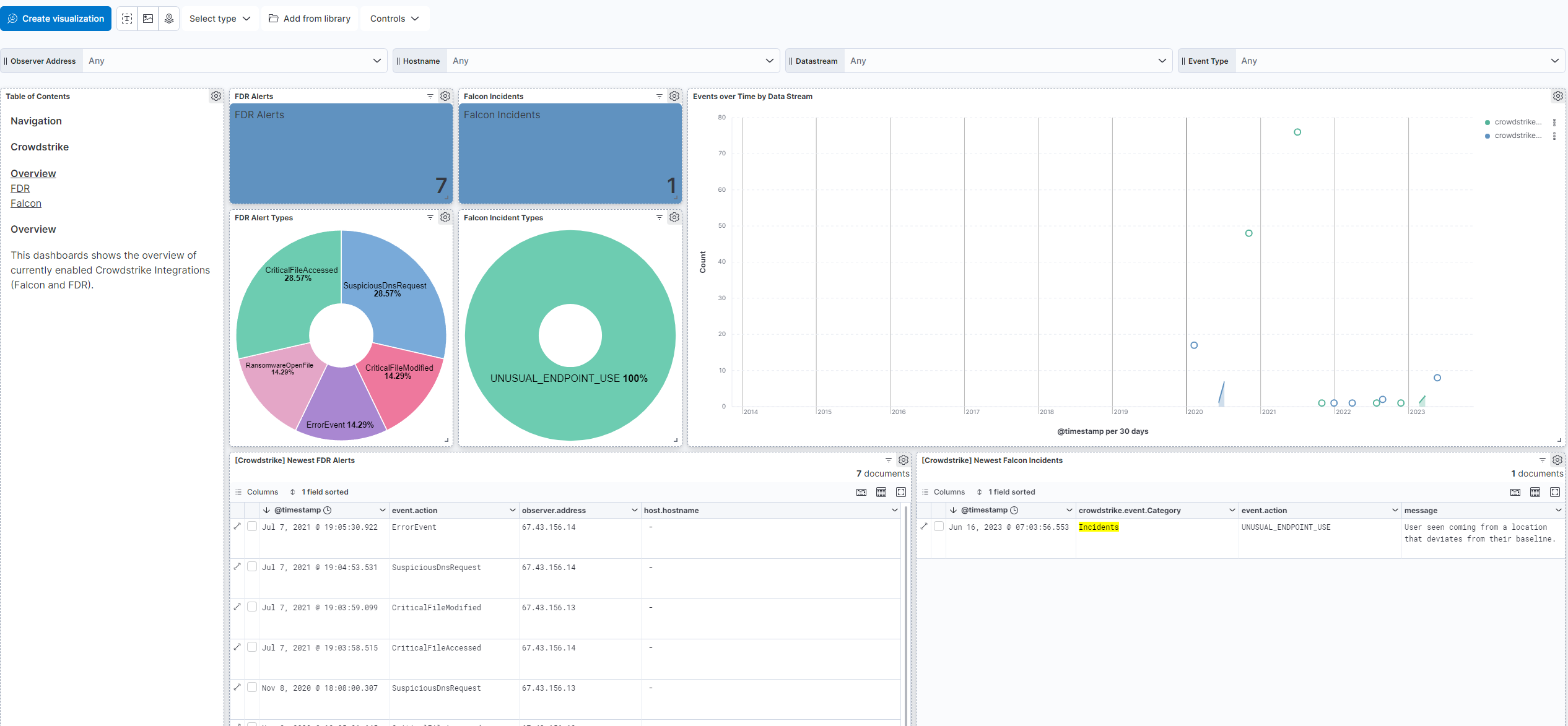Viewport: 1568px width, 726px height.
Task: Add a text panel using the toolbar icon
Action: pyautogui.click(x=127, y=19)
